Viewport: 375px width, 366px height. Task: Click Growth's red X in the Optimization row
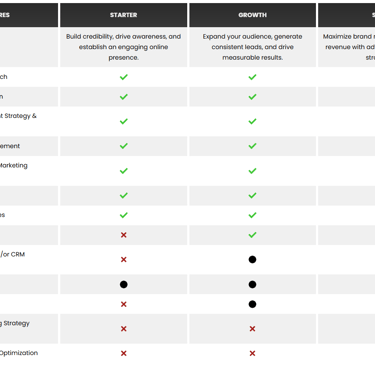pyautogui.click(x=252, y=353)
